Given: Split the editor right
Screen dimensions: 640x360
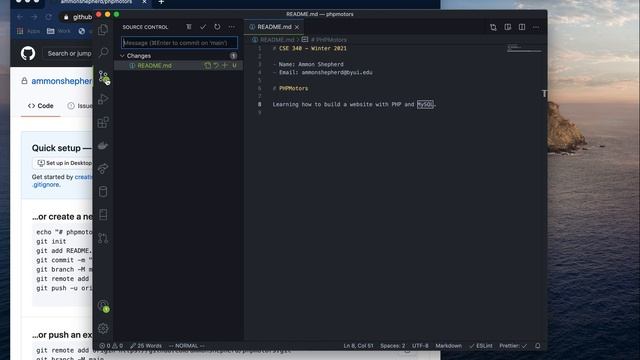Looking at the screenshot, I should pyautogui.click(x=522, y=27).
